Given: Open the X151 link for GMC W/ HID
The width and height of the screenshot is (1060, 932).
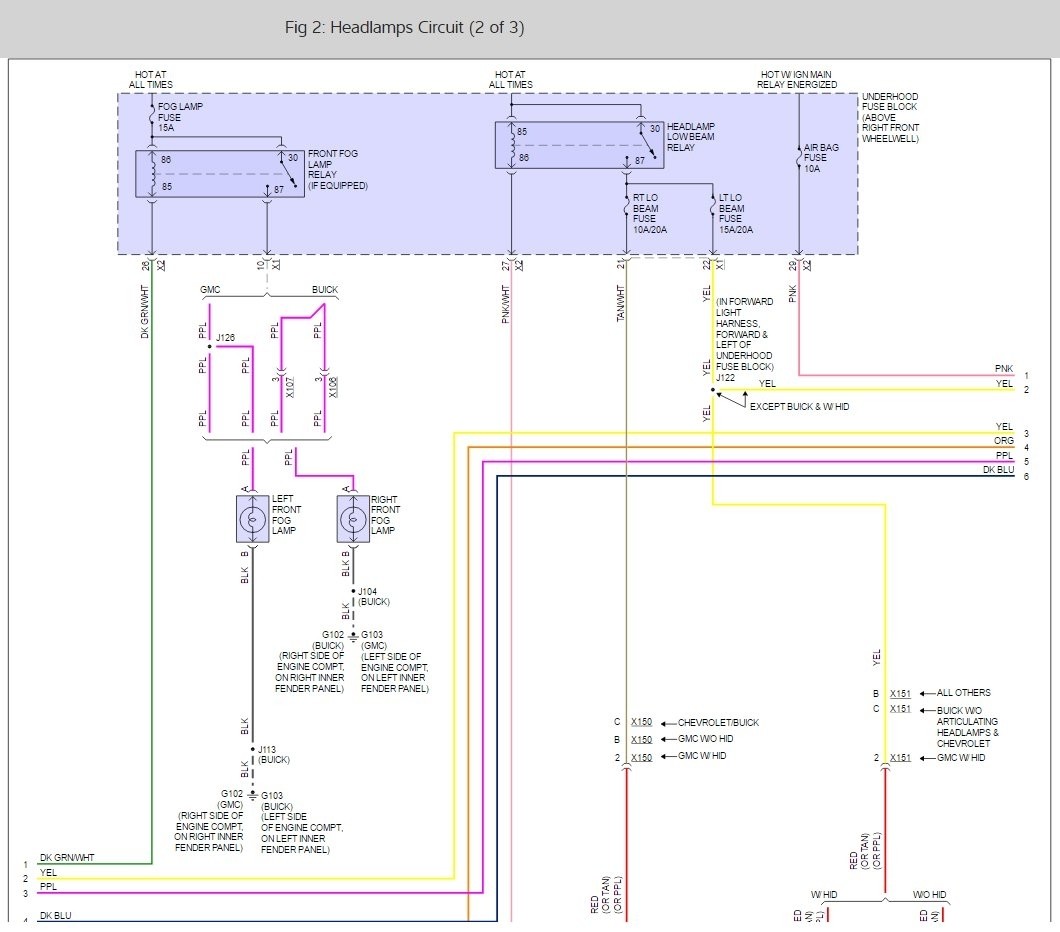Looking at the screenshot, I should (900, 758).
